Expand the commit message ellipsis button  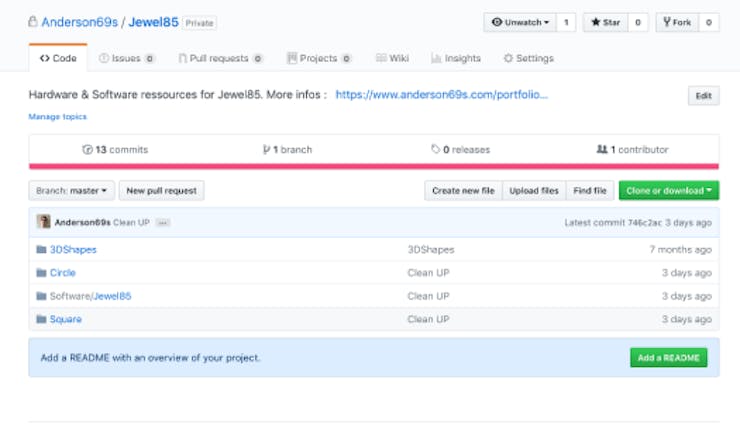pyautogui.click(x=163, y=223)
